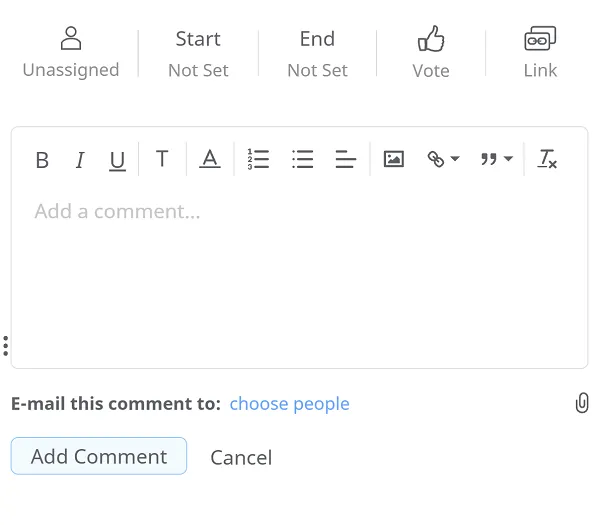Open the text color picker
This screenshot has height=525, width=600.
(x=209, y=159)
